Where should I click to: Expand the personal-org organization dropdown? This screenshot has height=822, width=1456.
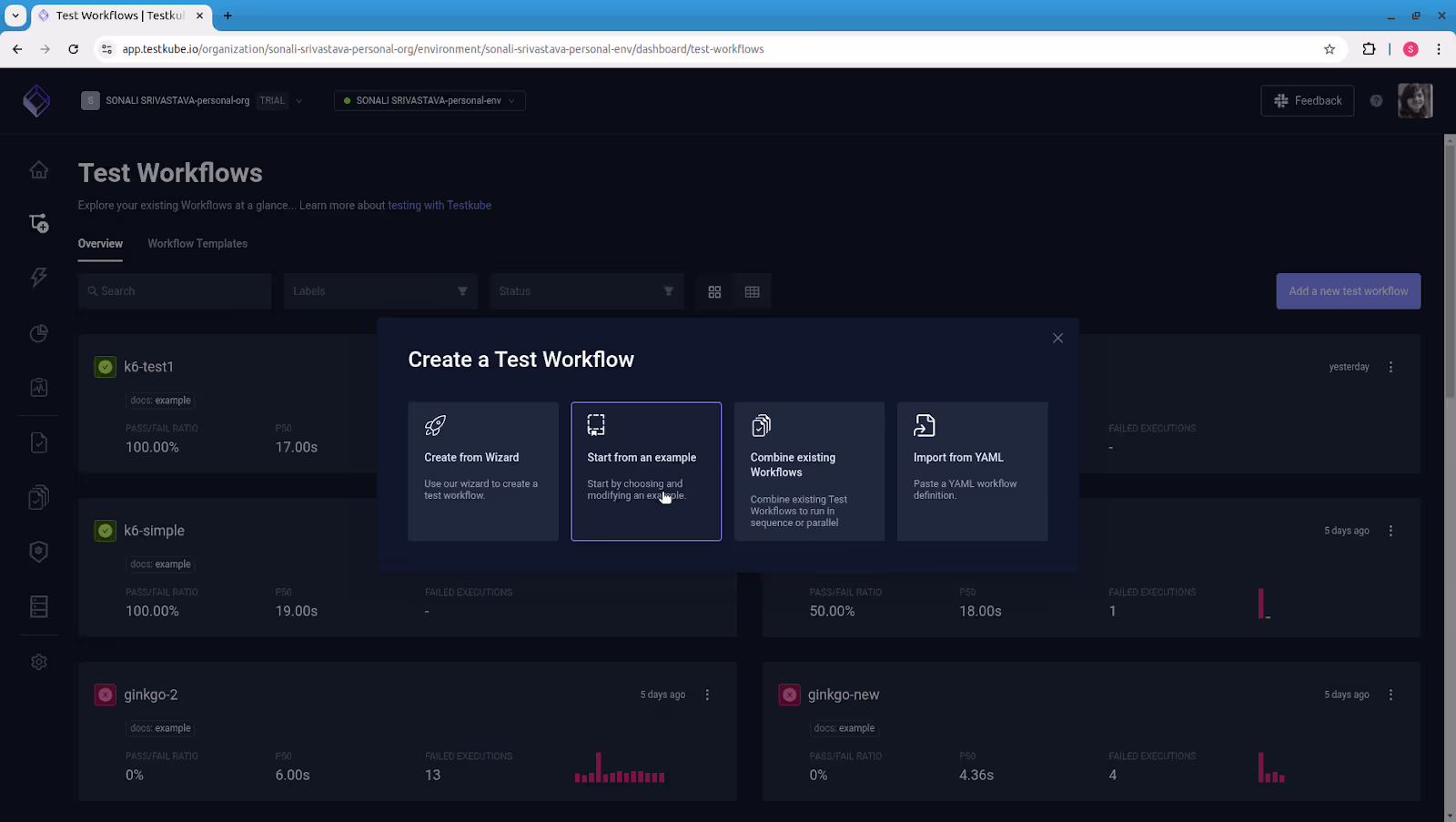click(x=298, y=101)
